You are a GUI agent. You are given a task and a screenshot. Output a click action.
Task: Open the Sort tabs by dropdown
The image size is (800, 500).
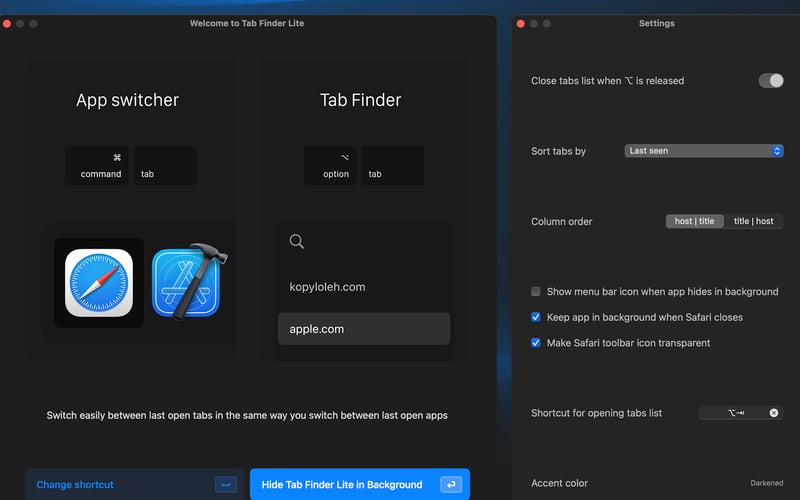(704, 151)
